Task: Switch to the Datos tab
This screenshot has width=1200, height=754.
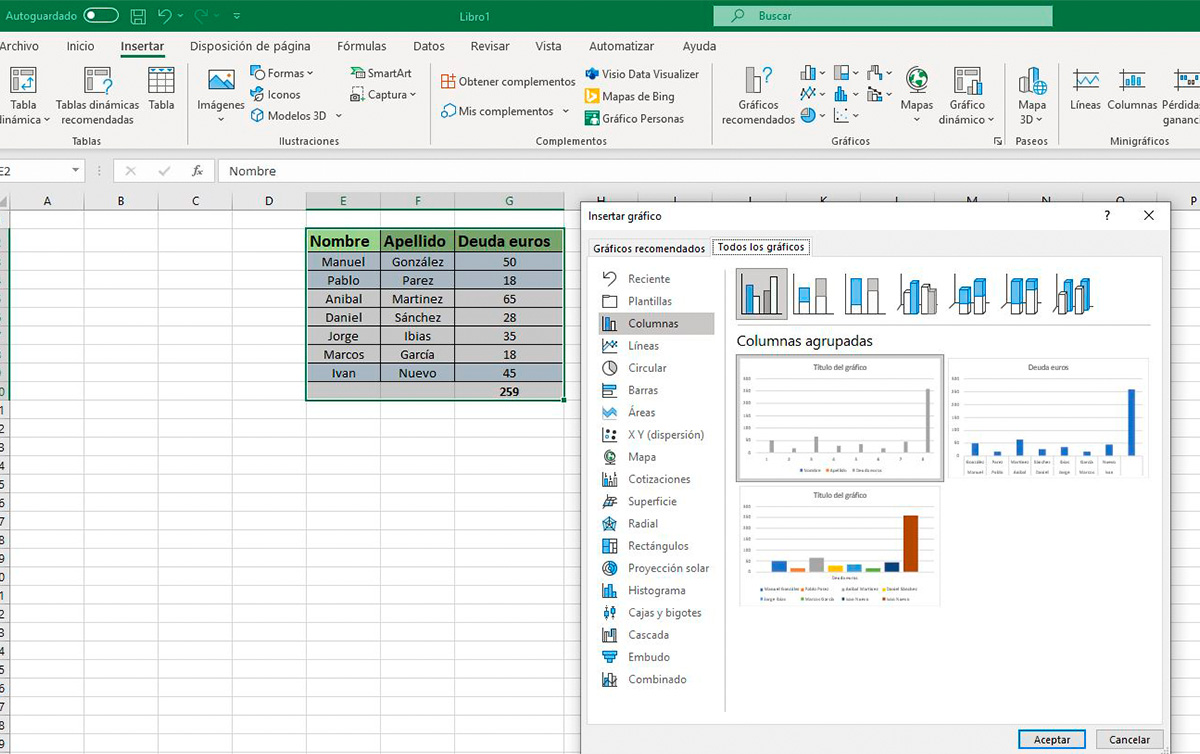Action: [x=429, y=46]
